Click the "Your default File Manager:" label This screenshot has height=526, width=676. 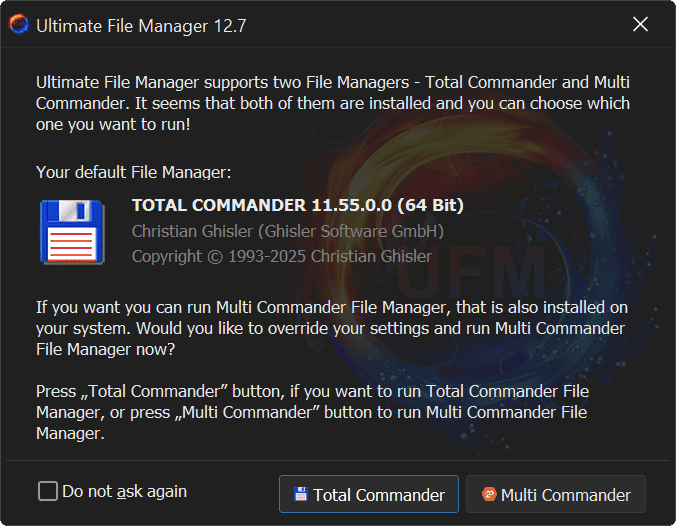coord(133,172)
